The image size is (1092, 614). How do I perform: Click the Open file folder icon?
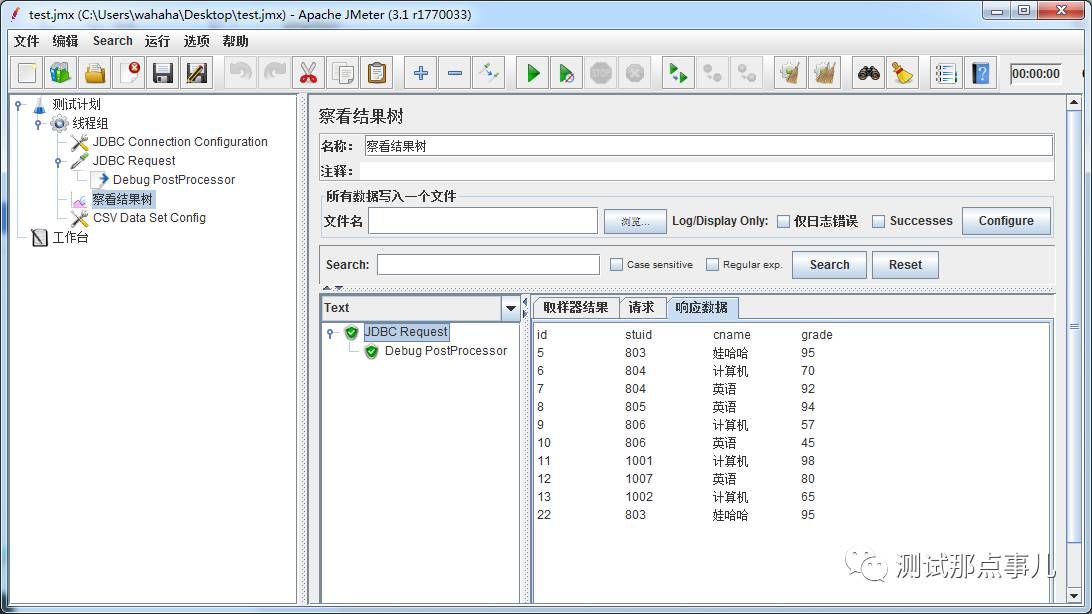coord(95,73)
